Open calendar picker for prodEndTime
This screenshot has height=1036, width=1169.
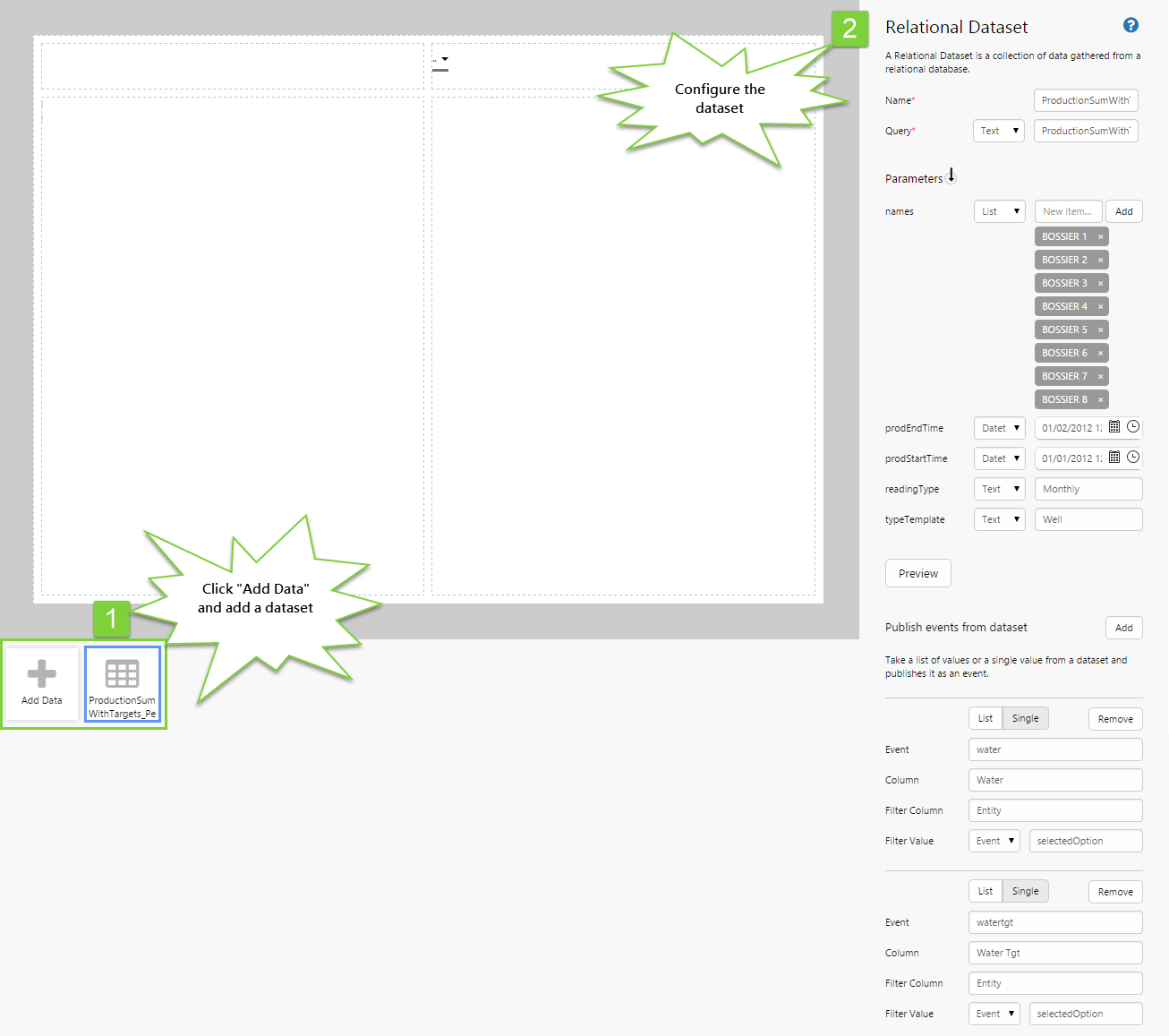pos(1114,427)
